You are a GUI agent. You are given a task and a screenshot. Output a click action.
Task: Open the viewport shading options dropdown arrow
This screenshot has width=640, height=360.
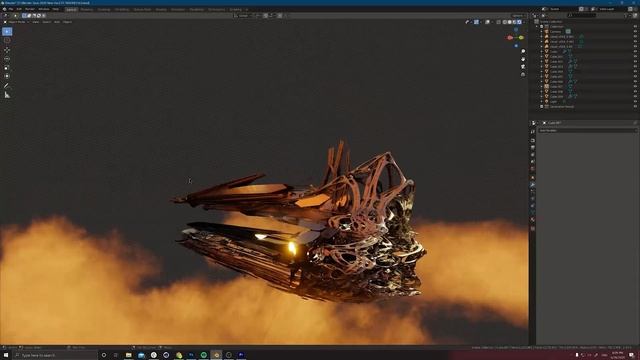pos(524,22)
